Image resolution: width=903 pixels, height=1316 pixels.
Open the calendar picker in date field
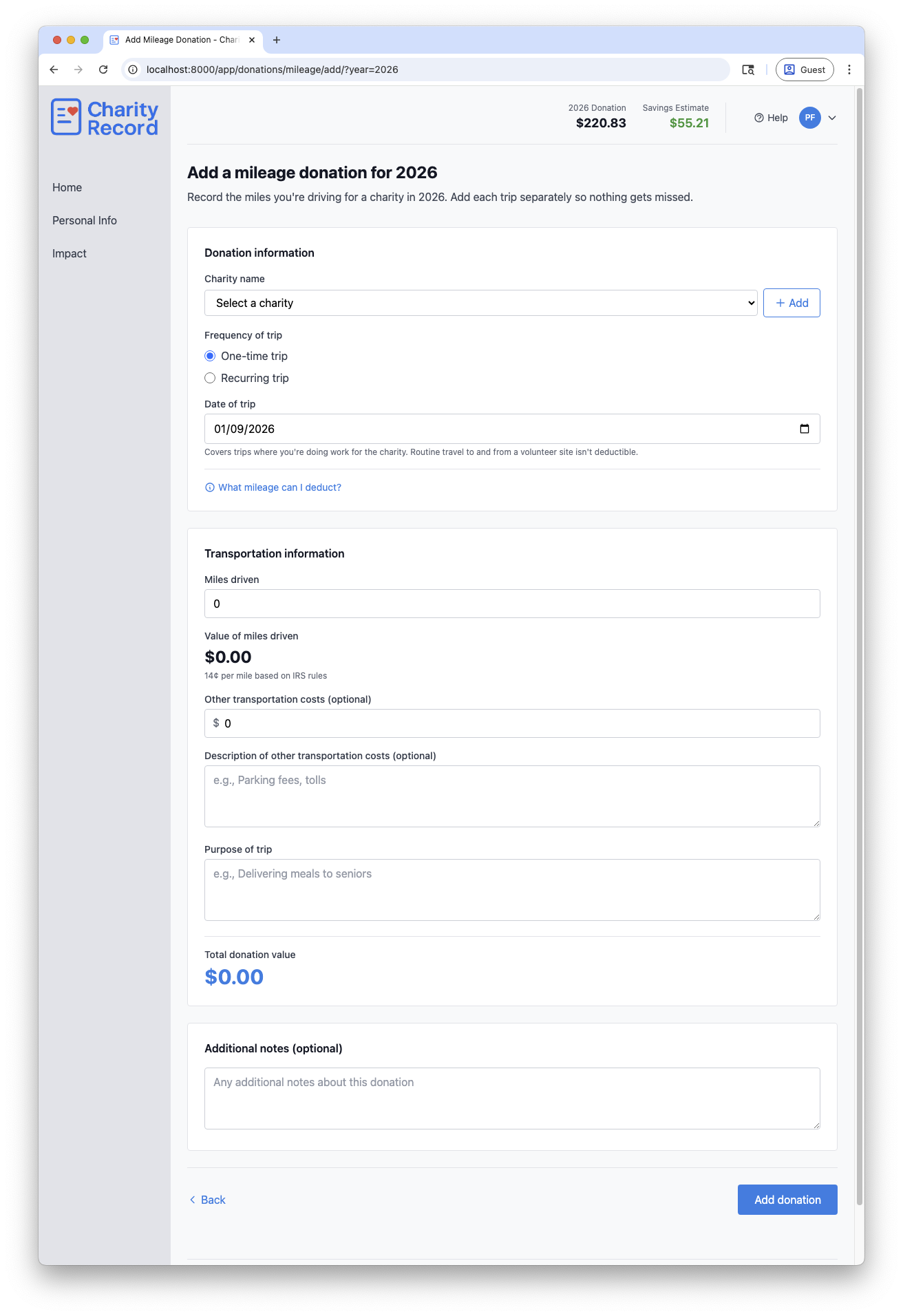click(805, 429)
